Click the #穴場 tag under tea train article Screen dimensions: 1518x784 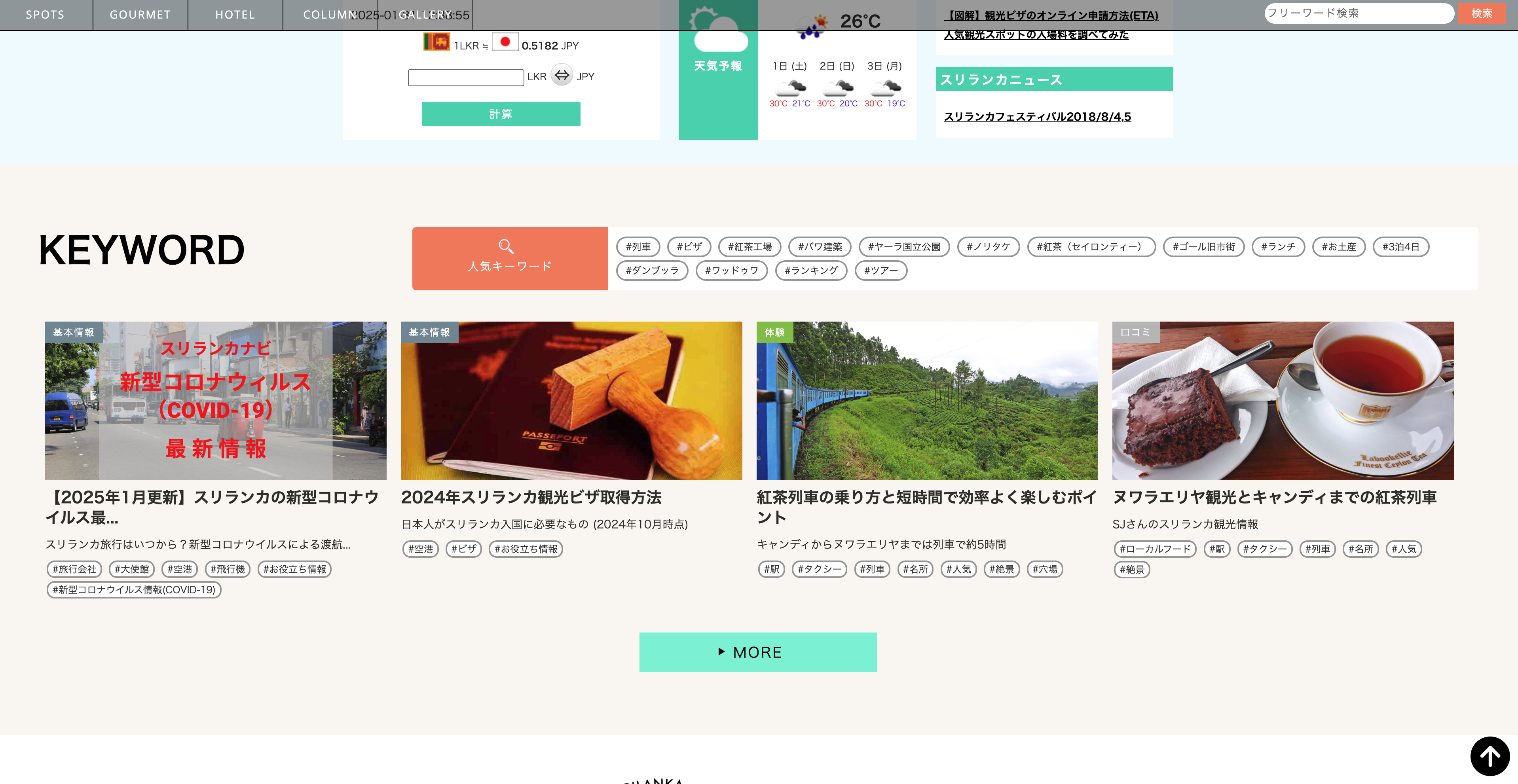[x=1045, y=569]
